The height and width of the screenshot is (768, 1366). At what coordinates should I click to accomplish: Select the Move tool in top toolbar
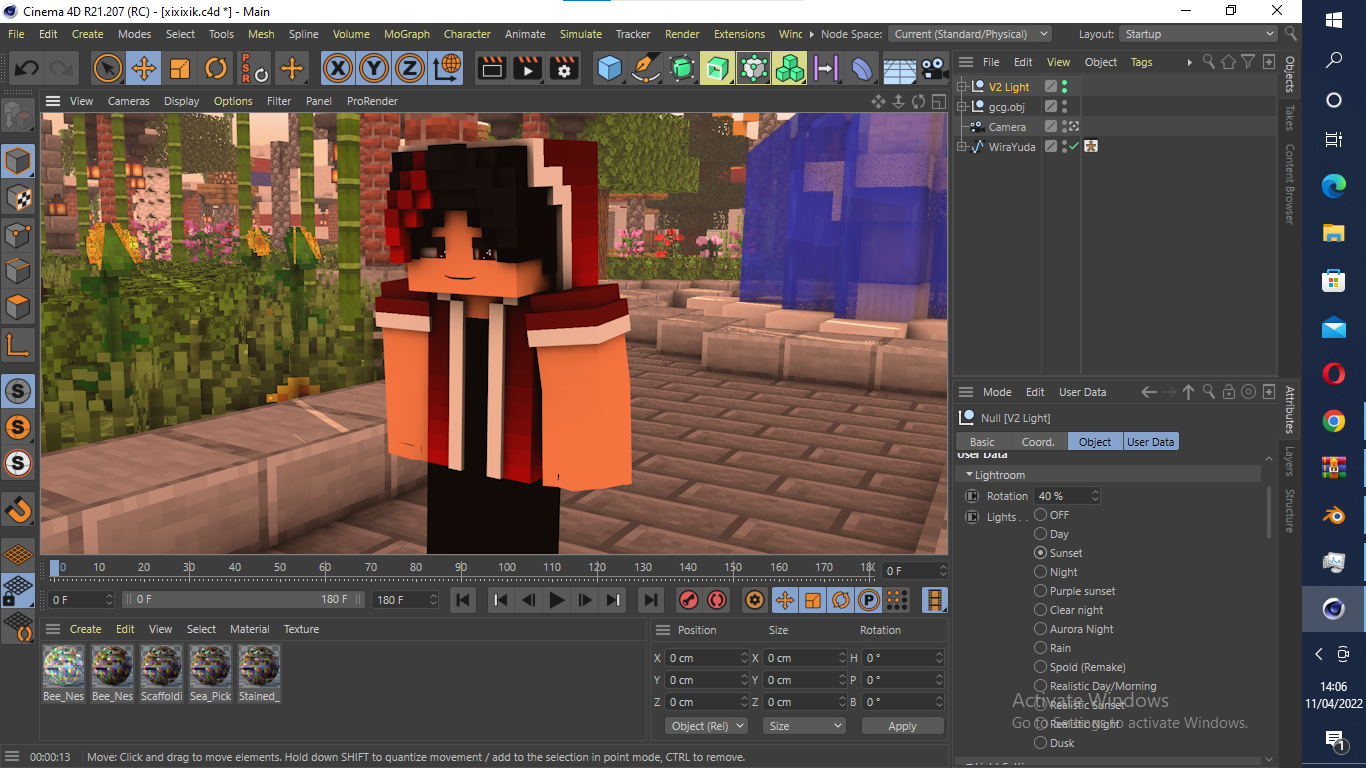144,68
